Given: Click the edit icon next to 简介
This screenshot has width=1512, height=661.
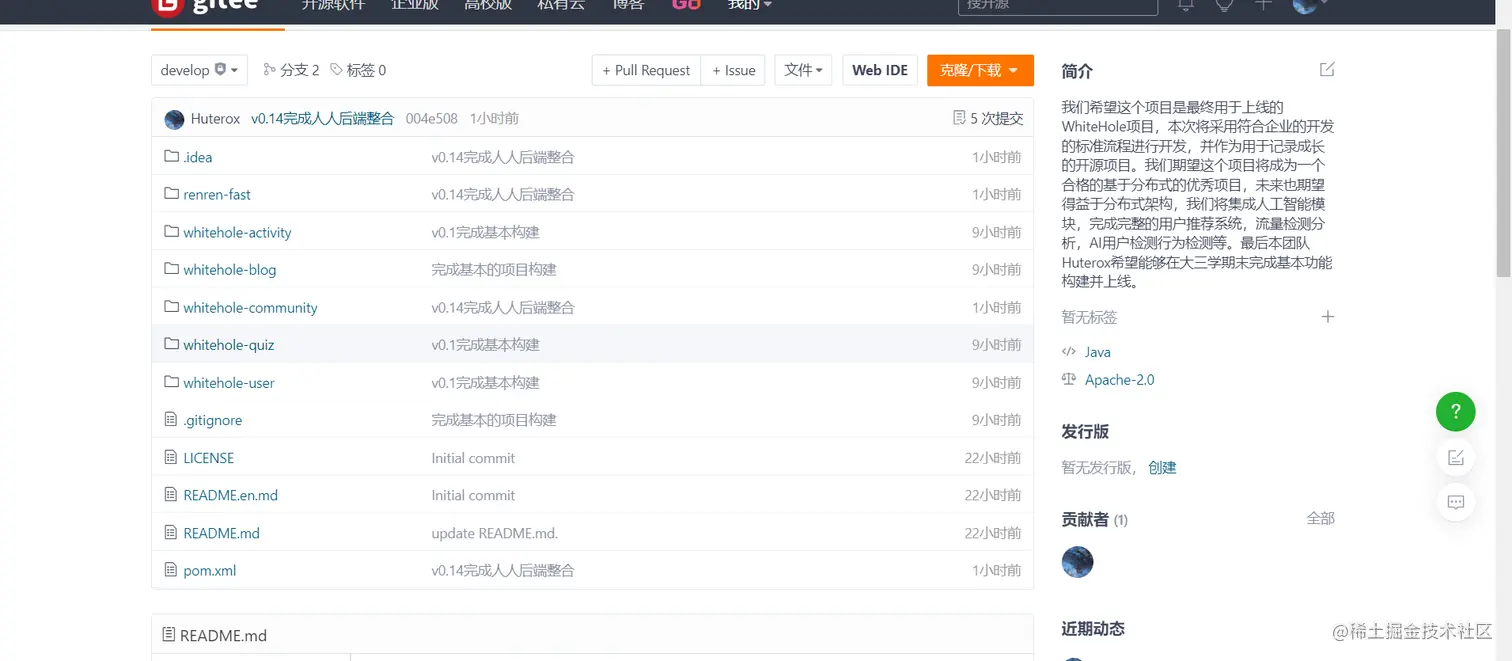Looking at the screenshot, I should click(x=1327, y=69).
